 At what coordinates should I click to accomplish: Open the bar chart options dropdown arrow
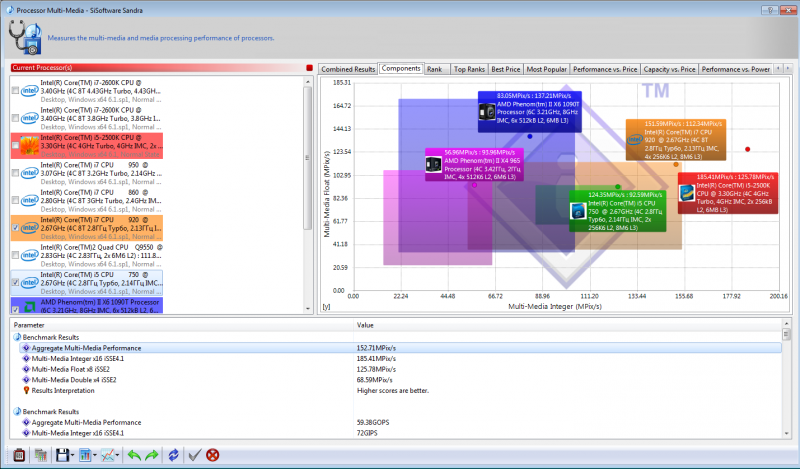pos(95,455)
